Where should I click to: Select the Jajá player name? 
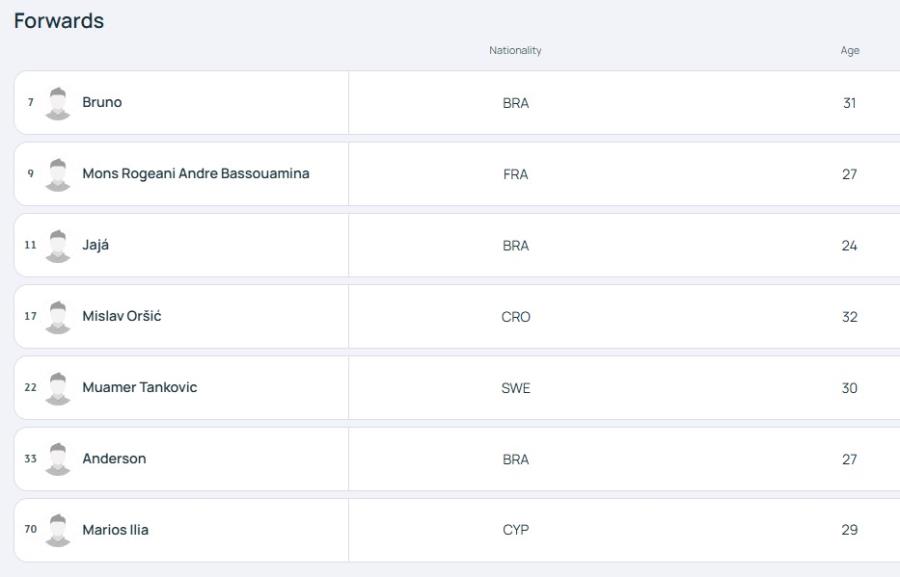click(96, 245)
